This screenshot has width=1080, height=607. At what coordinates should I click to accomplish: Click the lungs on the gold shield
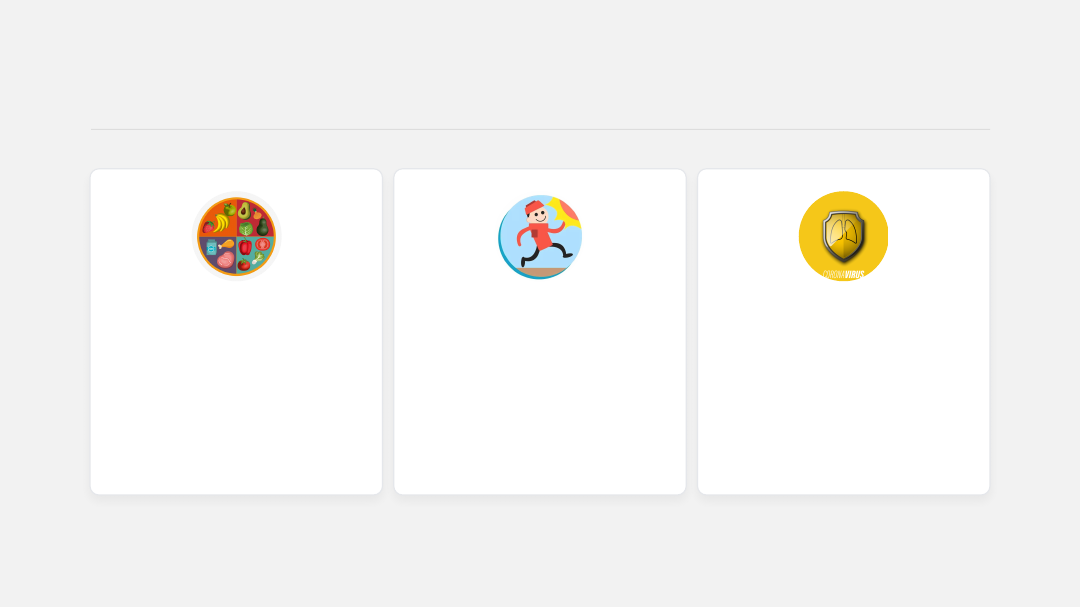click(x=843, y=234)
